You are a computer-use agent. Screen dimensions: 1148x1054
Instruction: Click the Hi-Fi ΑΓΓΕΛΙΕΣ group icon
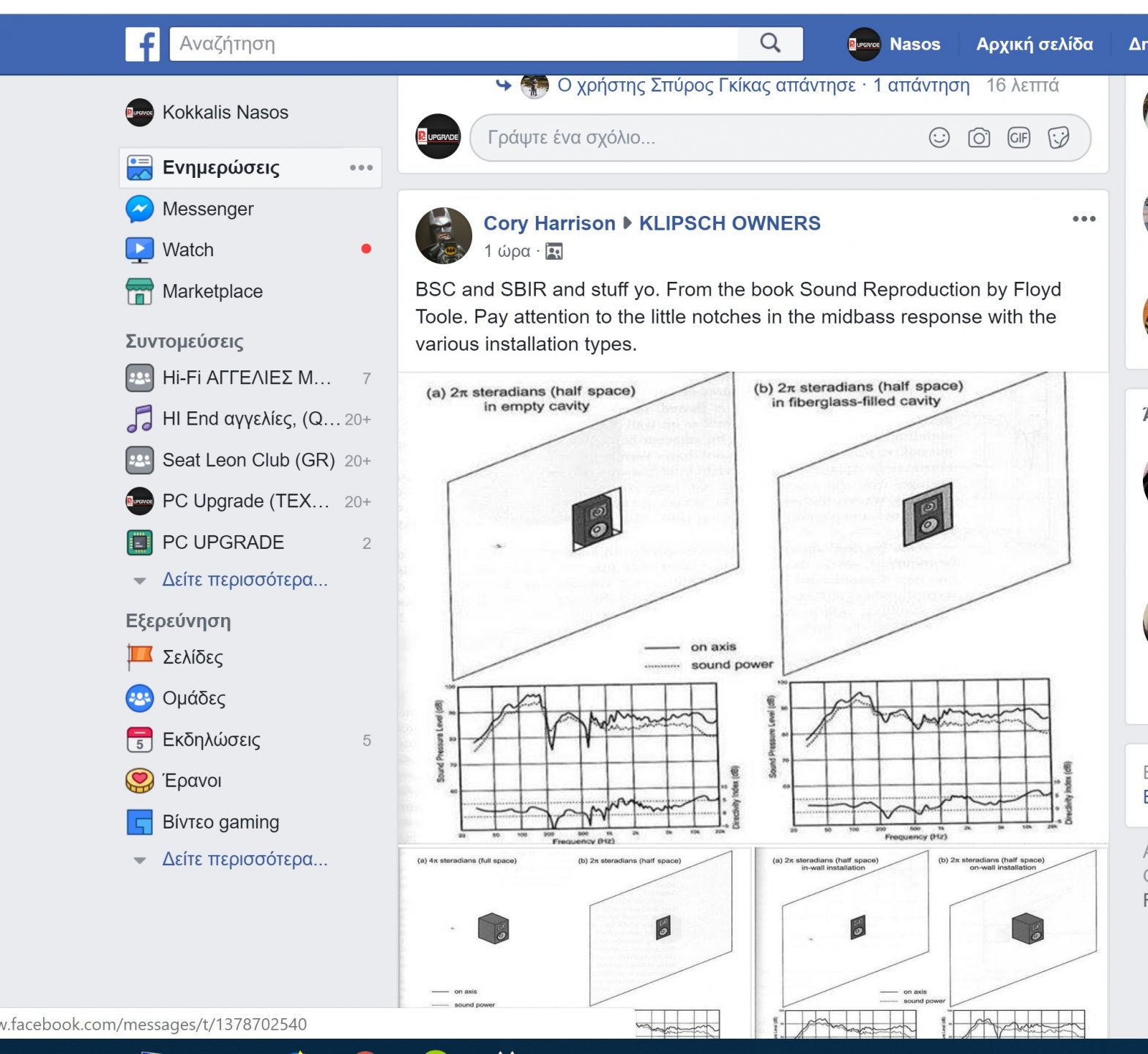[x=140, y=378]
